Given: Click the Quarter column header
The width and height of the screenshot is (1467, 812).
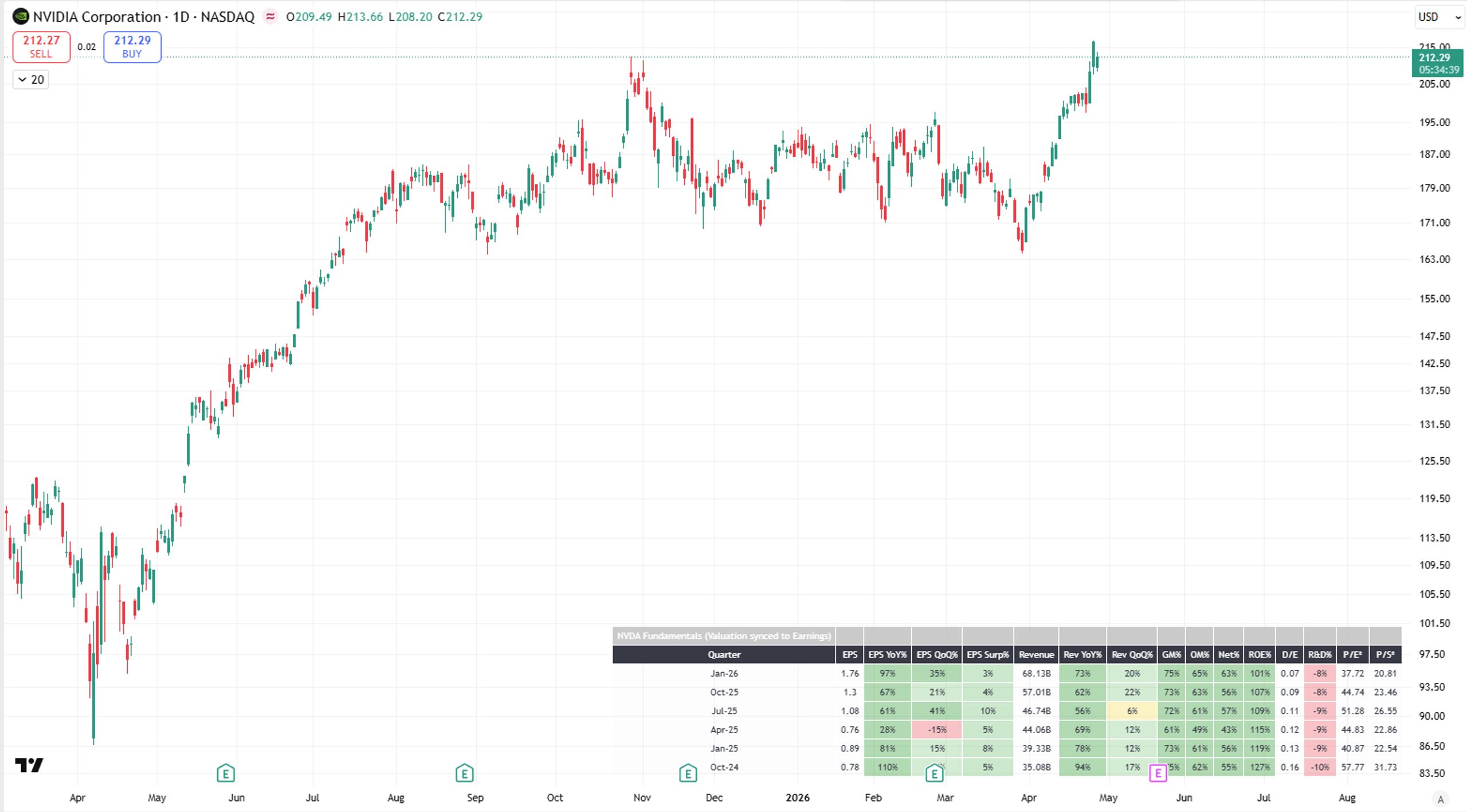Looking at the screenshot, I should pos(724,654).
